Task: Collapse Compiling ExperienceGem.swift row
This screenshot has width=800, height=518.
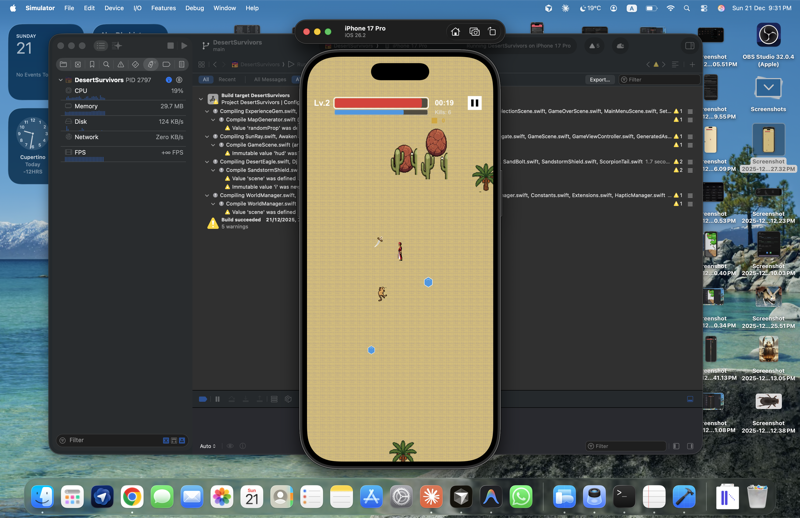Action: (208, 111)
